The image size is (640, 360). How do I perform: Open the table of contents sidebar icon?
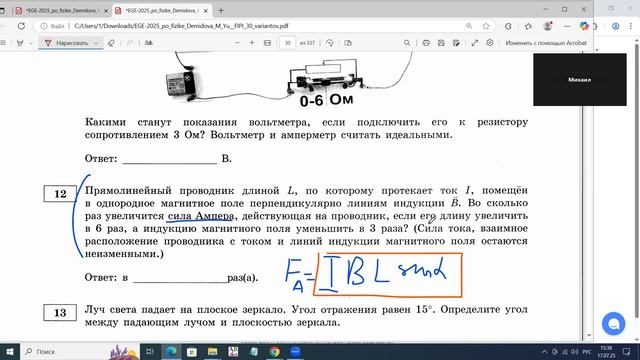tap(3, 43)
